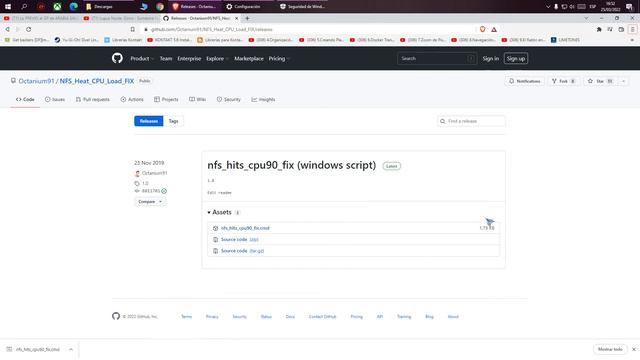
Task: Star the repository
Action: [600, 81]
